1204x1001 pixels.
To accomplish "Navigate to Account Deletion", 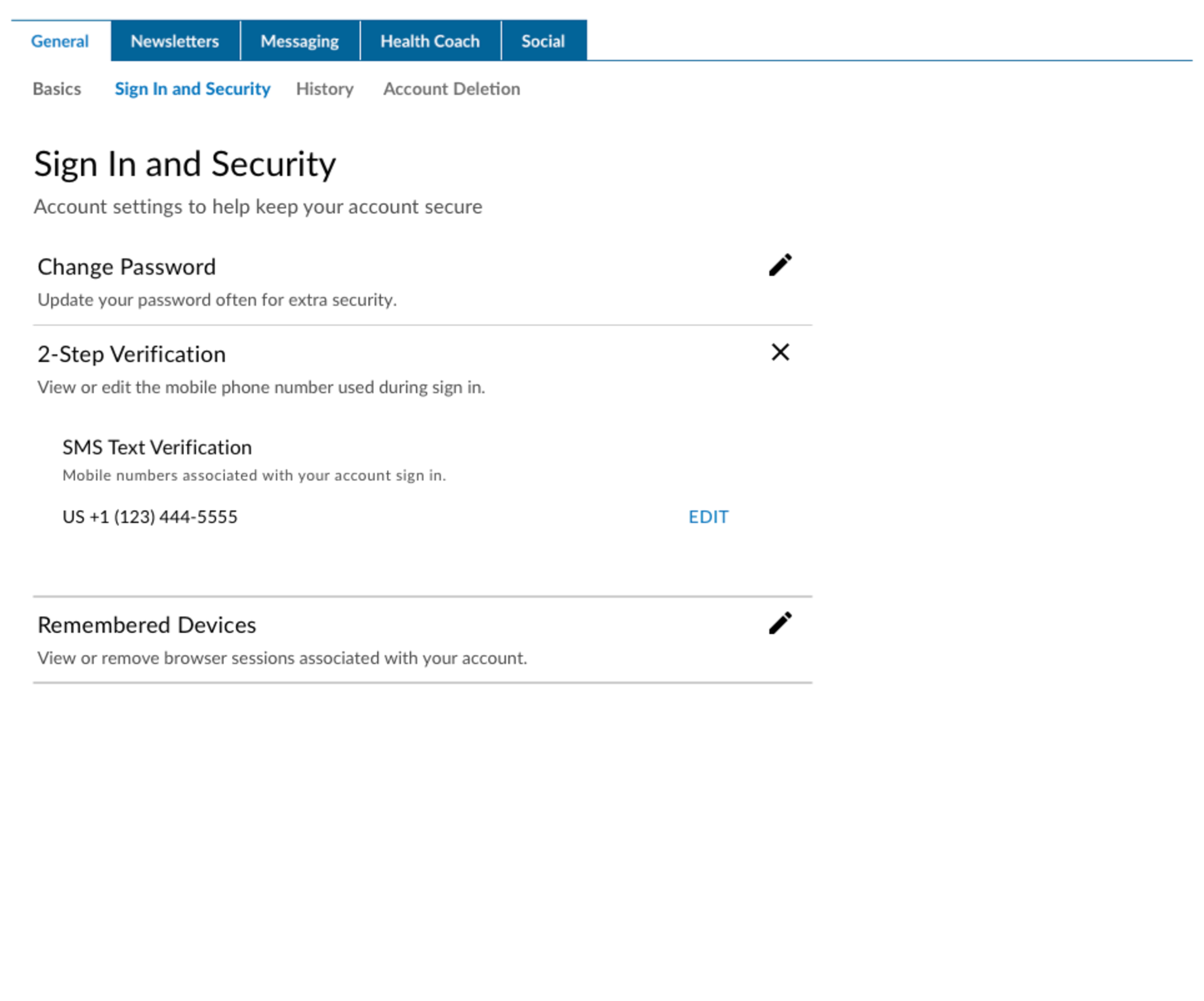I will (451, 89).
